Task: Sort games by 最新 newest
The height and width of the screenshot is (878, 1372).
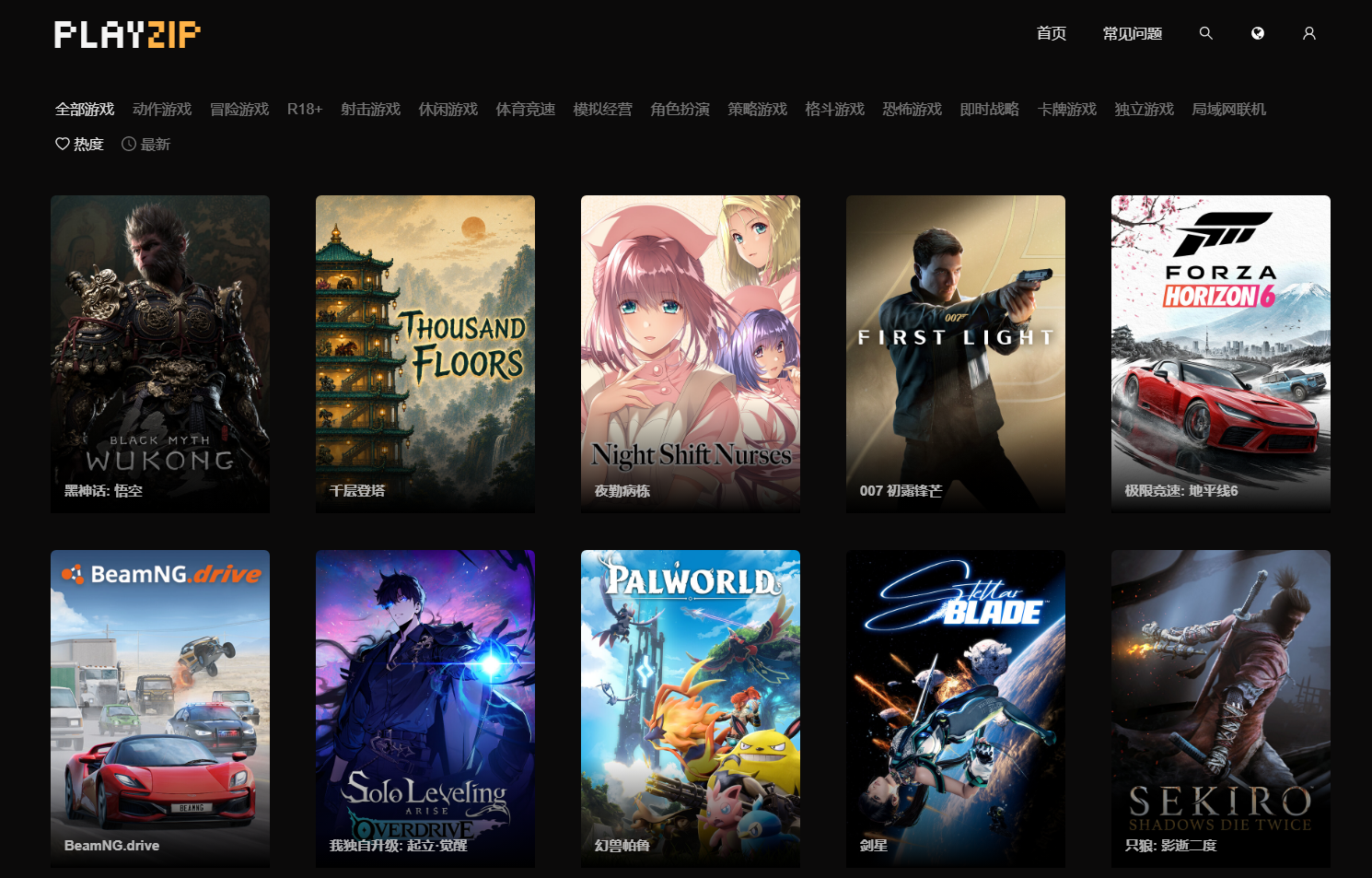Action: (145, 144)
